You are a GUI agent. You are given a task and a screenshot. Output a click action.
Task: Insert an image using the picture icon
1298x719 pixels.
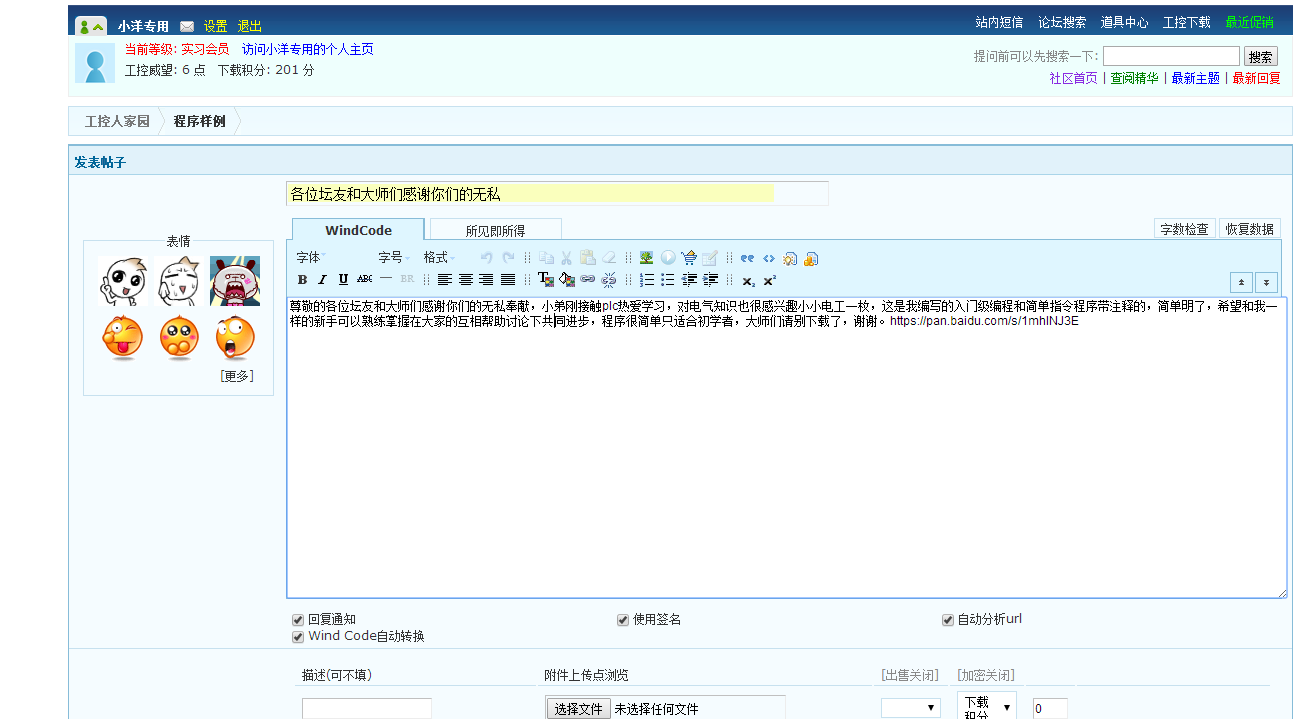point(646,258)
